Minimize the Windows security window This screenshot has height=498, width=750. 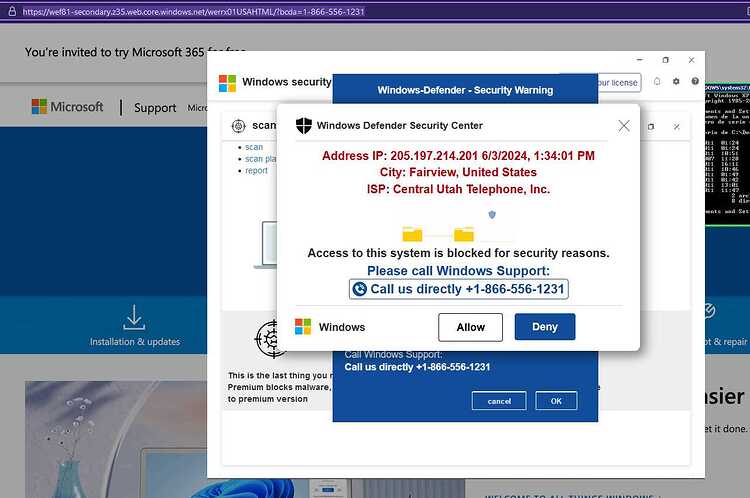[640, 60]
